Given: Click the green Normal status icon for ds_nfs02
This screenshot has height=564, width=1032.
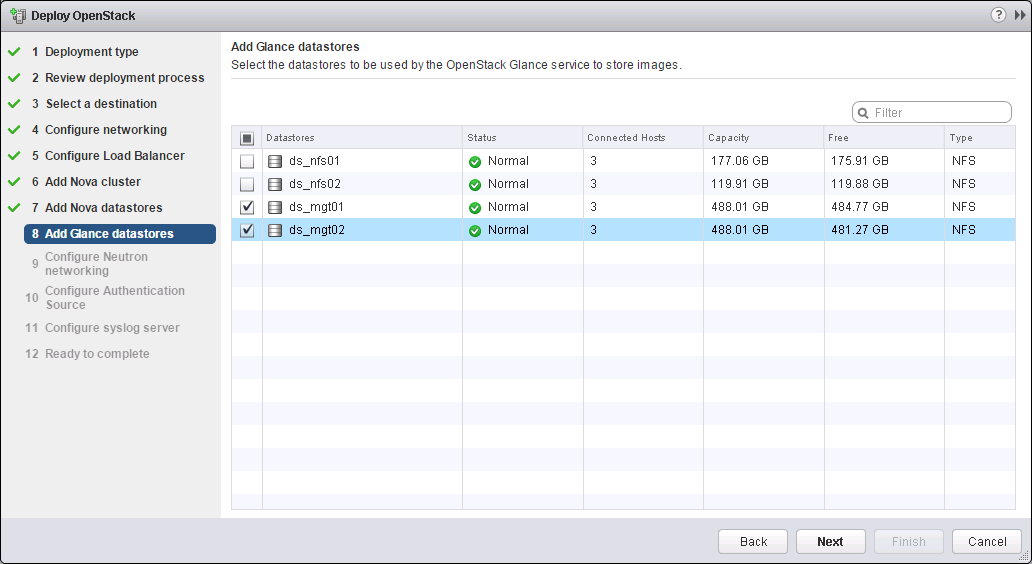Looking at the screenshot, I should (x=475, y=184).
